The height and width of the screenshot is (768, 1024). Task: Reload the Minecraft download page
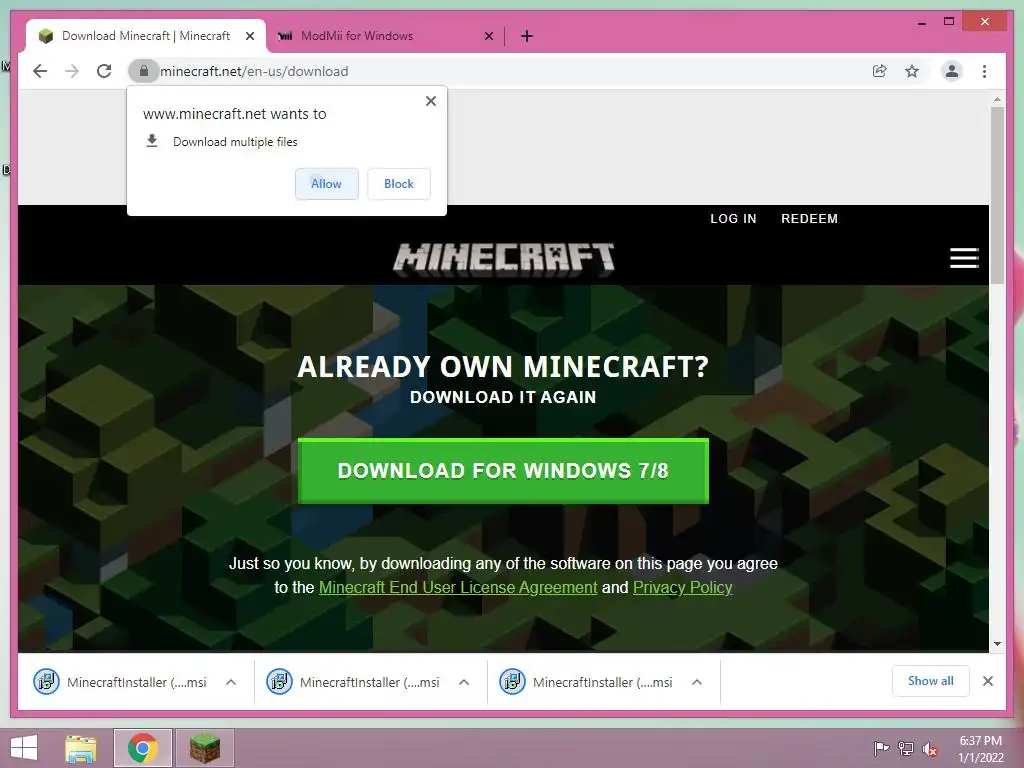click(x=104, y=71)
